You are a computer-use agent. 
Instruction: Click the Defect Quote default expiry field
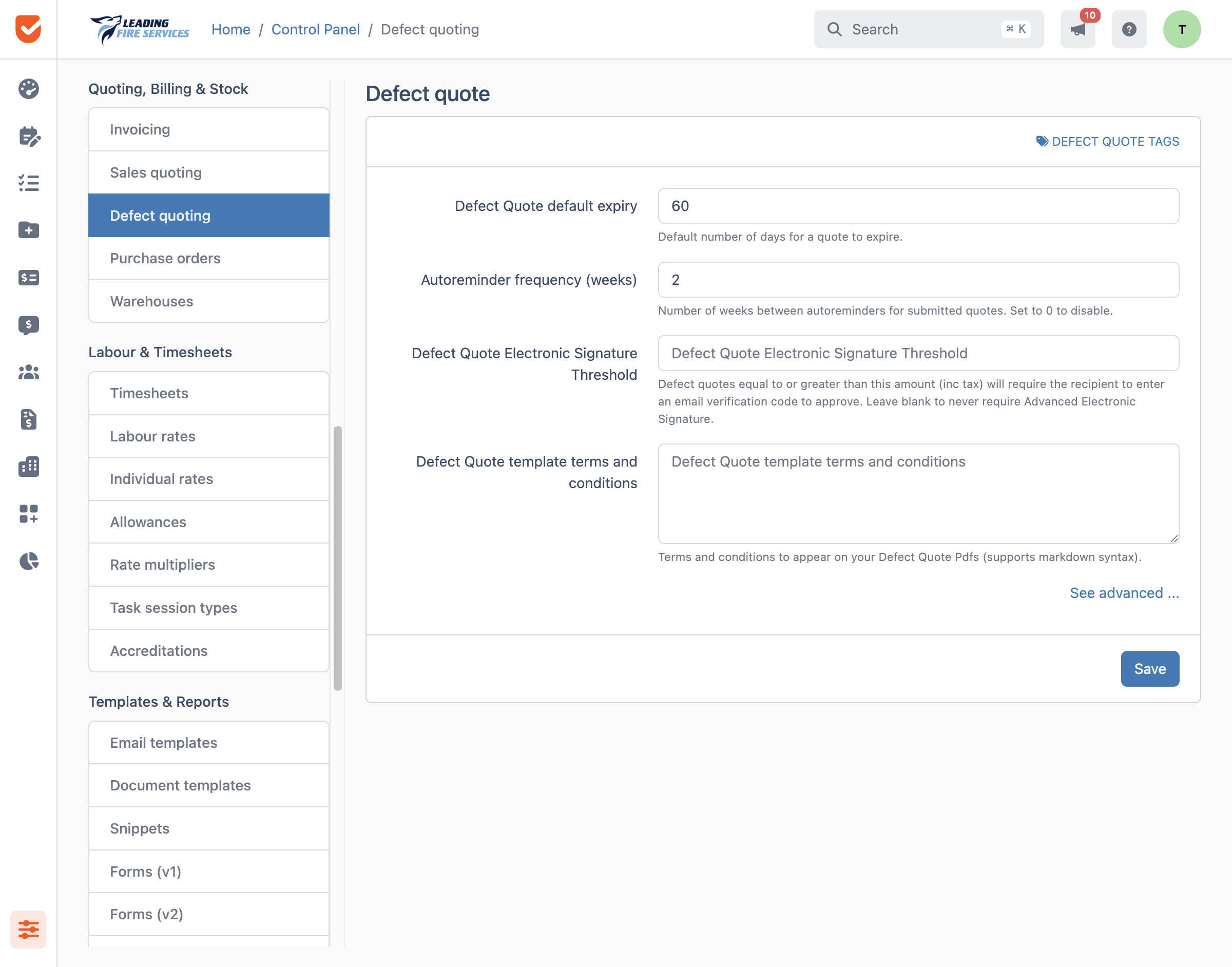coord(918,206)
